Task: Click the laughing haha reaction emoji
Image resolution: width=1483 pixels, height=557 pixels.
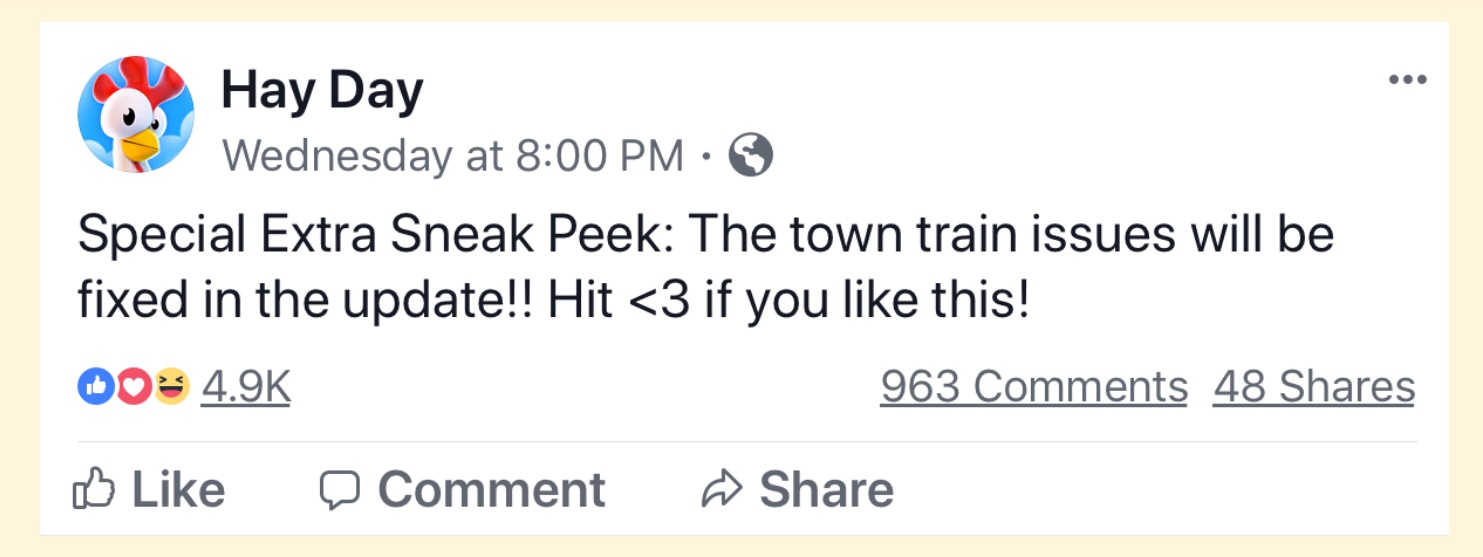Action: 171,387
